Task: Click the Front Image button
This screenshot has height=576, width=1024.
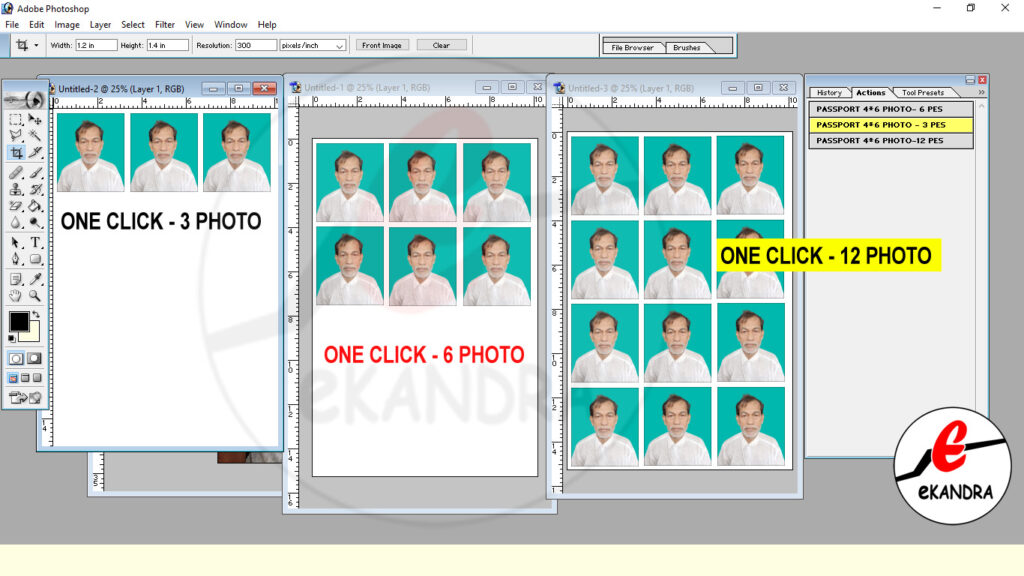Action: (382, 45)
